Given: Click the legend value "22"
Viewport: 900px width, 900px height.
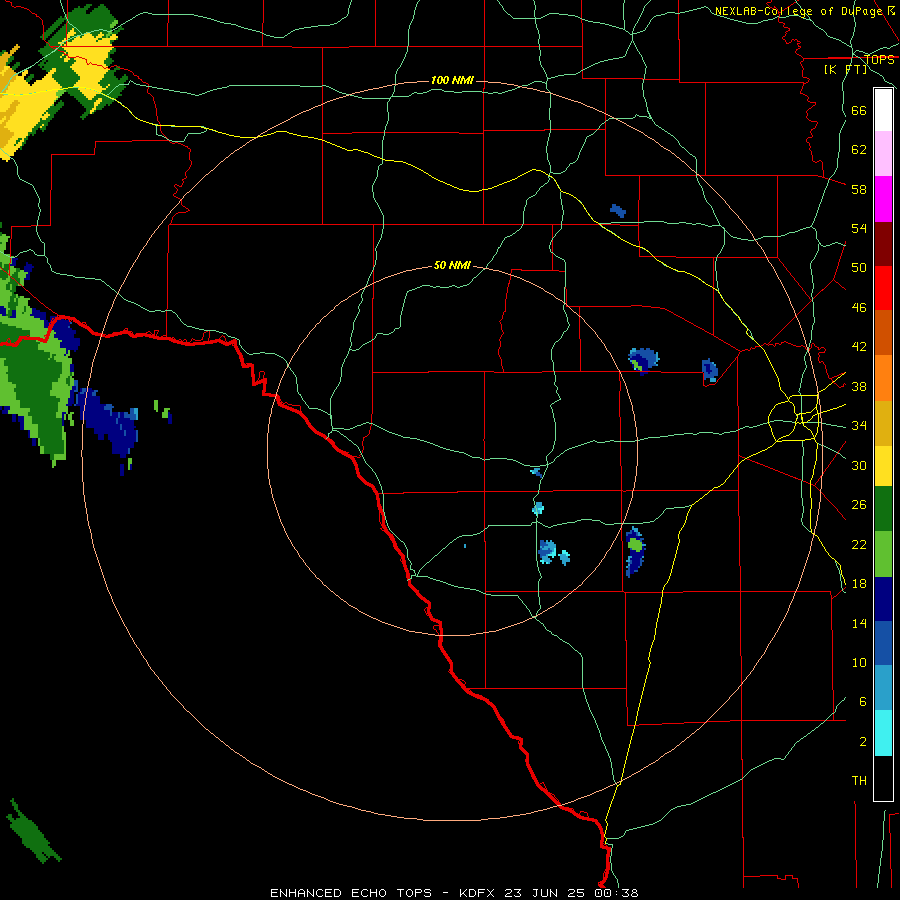Looking at the screenshot, I should (x=859, y=544).
